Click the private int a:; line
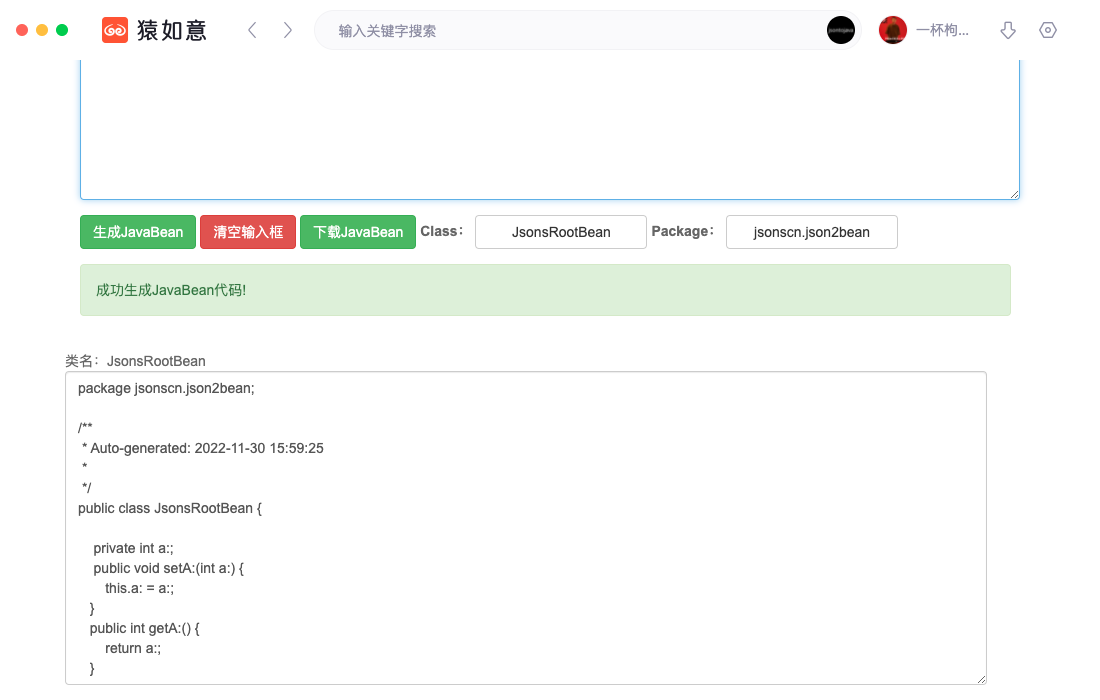The image size is (1100, 700). coord(133,548)
